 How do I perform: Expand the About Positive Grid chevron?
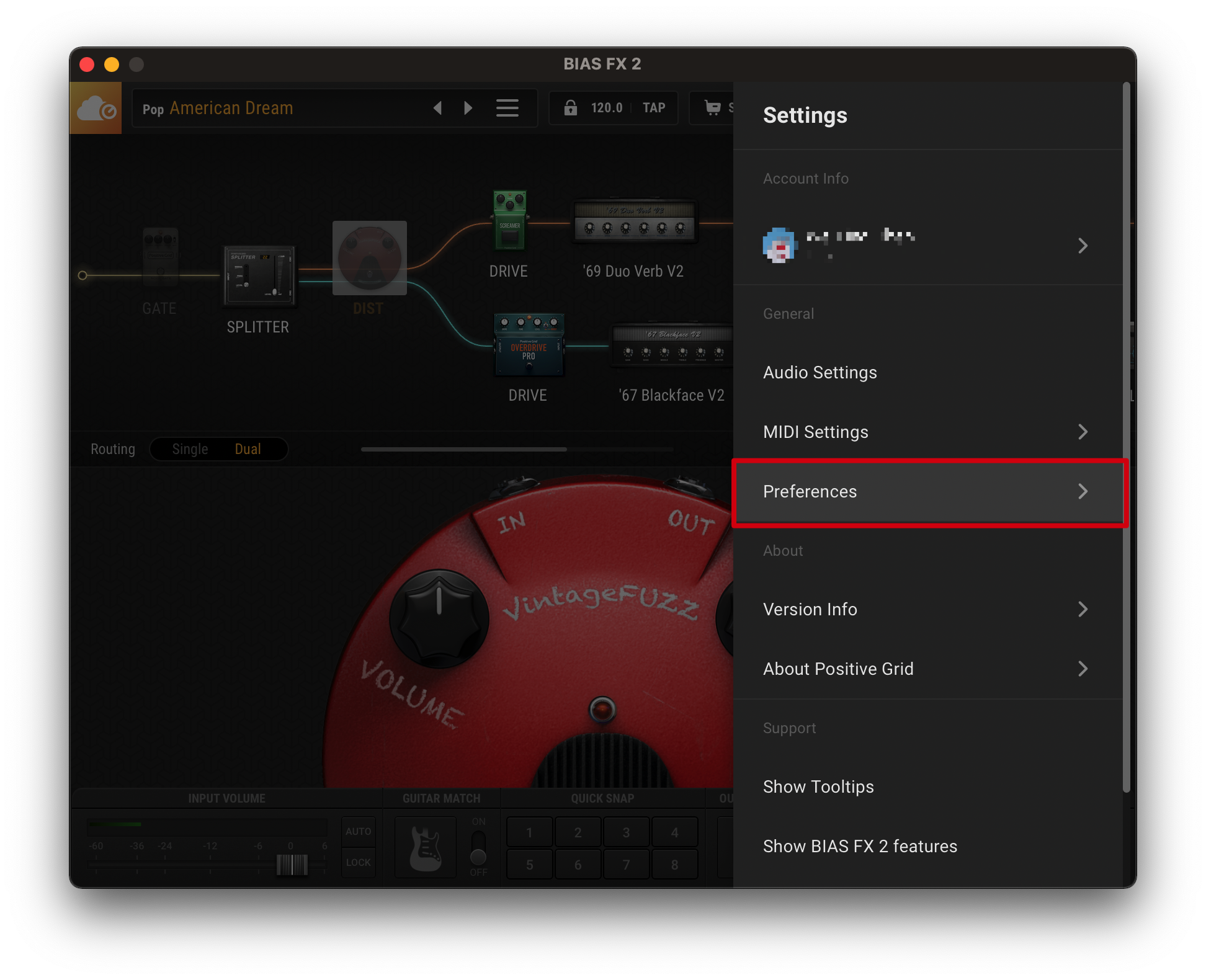(x=1083, y=669)
